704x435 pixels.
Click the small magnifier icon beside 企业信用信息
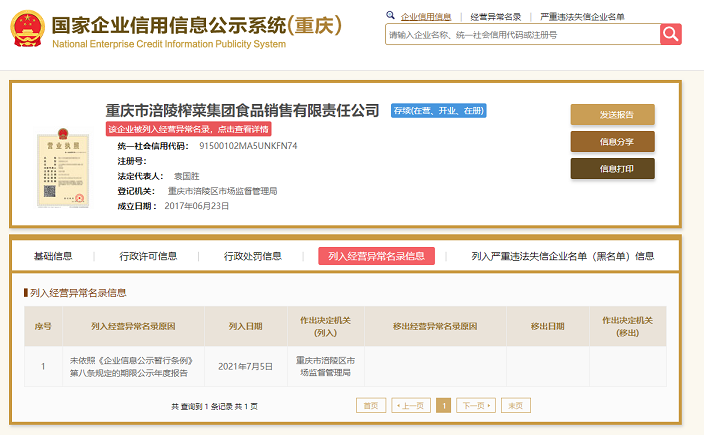[x=390, y=15]
